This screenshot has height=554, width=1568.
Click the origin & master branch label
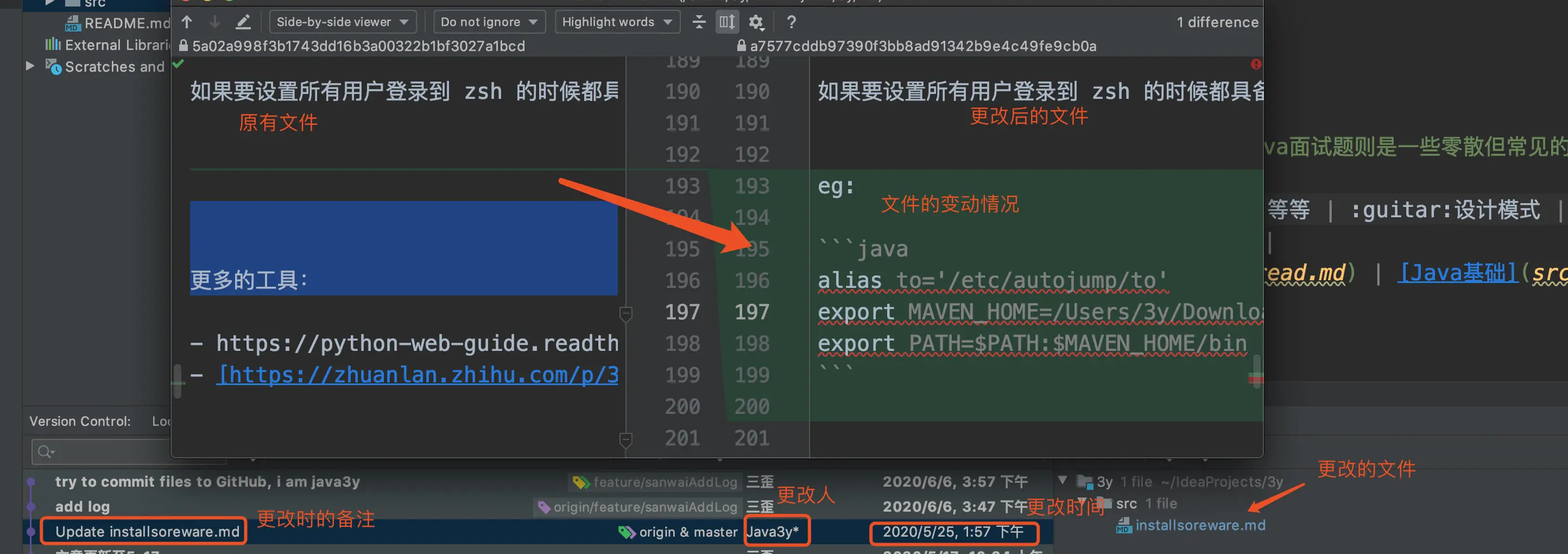pos(679,532)
